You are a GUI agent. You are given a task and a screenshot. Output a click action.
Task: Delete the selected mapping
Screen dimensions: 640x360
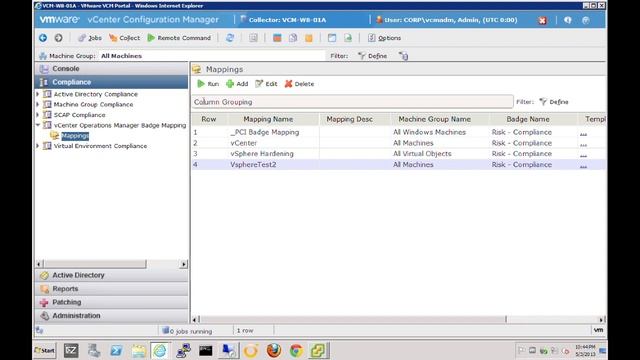tap(300, 84)
